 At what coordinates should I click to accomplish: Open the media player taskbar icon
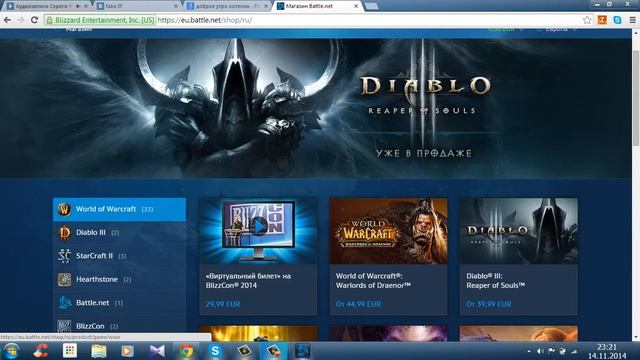coord(127,351)
